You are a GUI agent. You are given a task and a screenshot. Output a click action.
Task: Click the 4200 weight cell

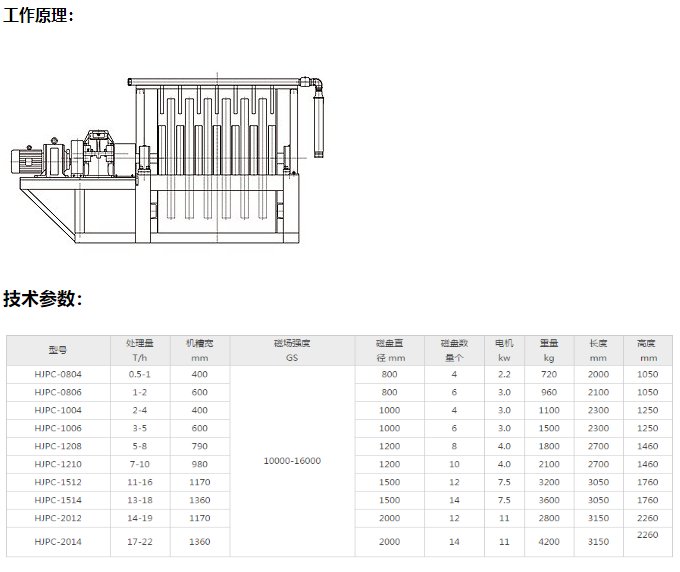tap(548, 541)
